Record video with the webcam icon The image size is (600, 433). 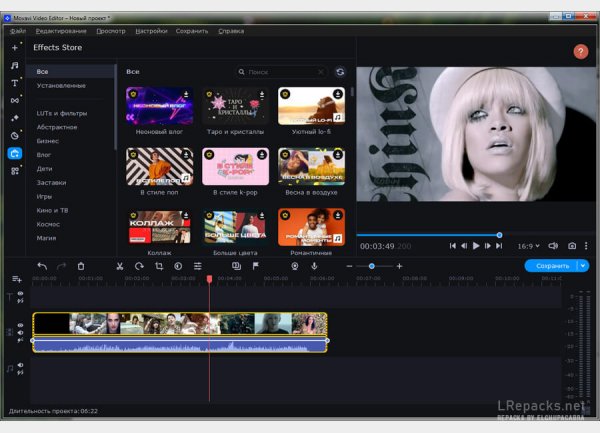click(295, 266)
